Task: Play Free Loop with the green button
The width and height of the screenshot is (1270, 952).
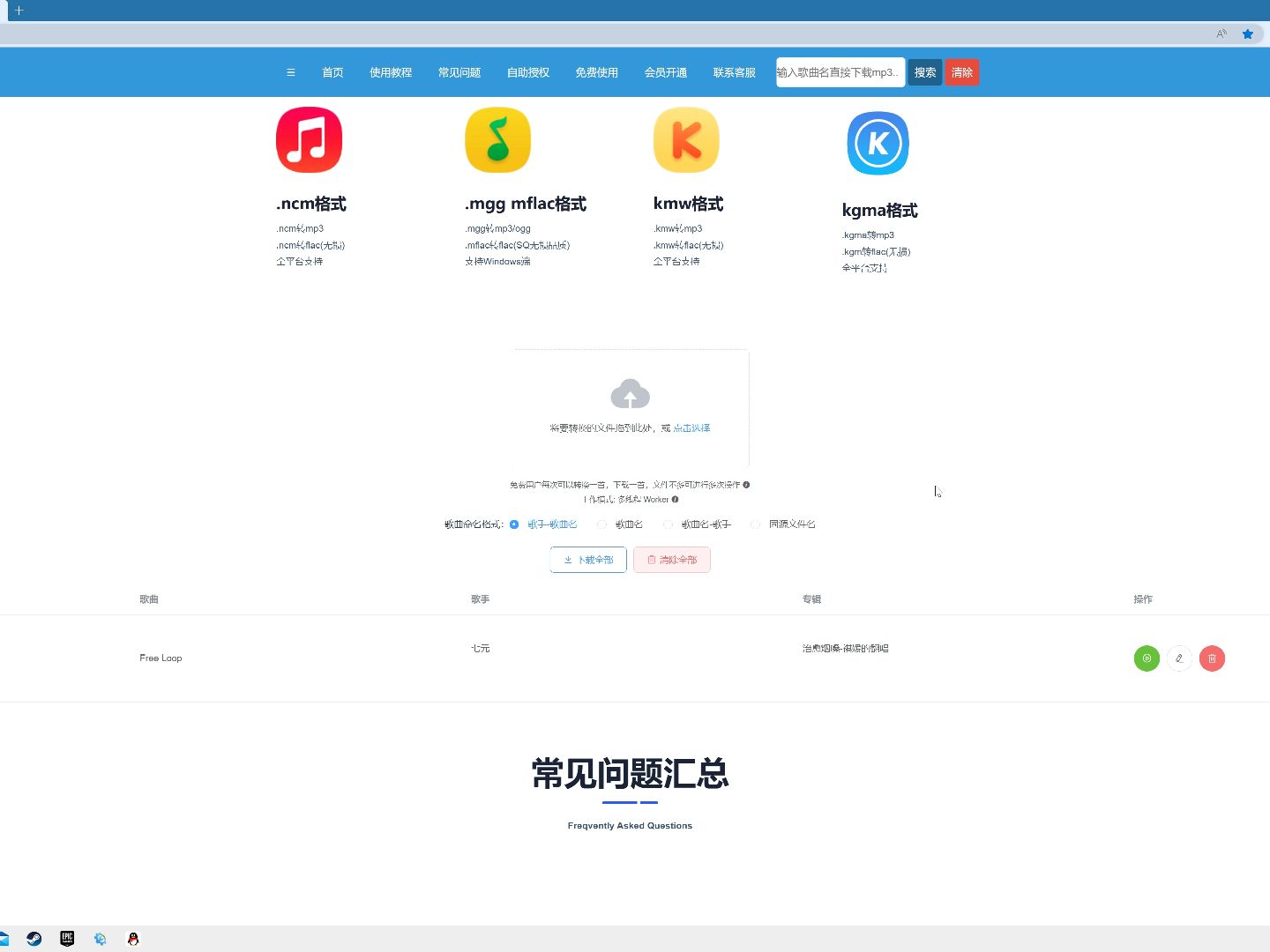Action: coord(1147,658)
